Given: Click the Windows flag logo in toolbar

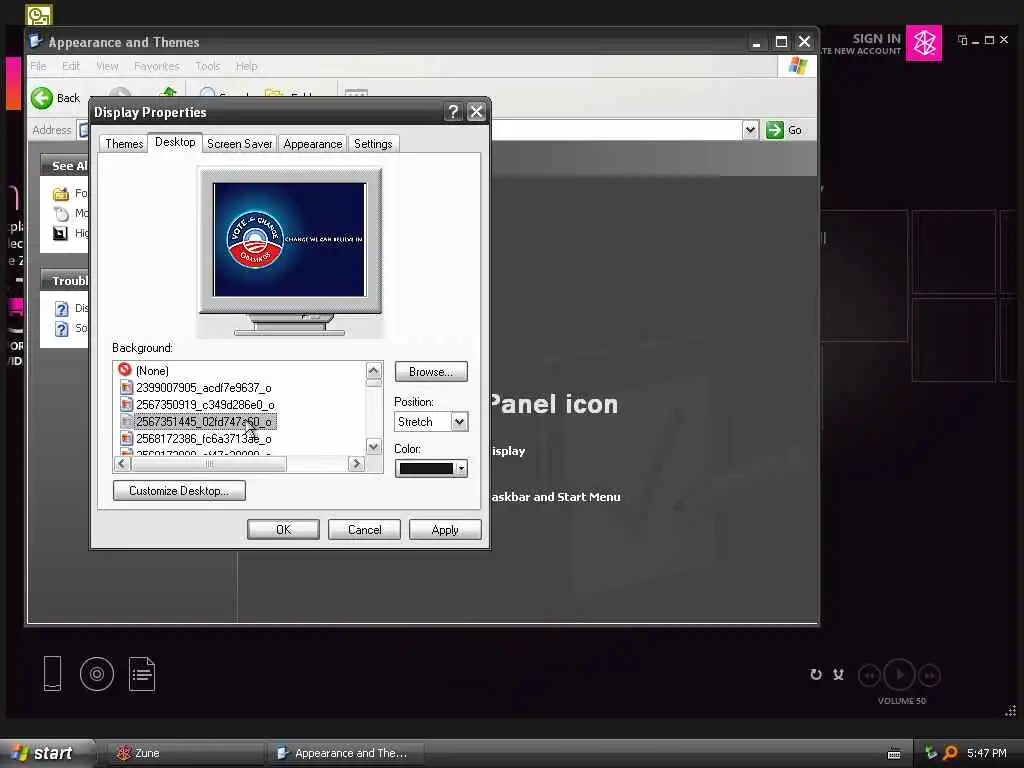Looking at the screenshot, I should tap(797, 66).
